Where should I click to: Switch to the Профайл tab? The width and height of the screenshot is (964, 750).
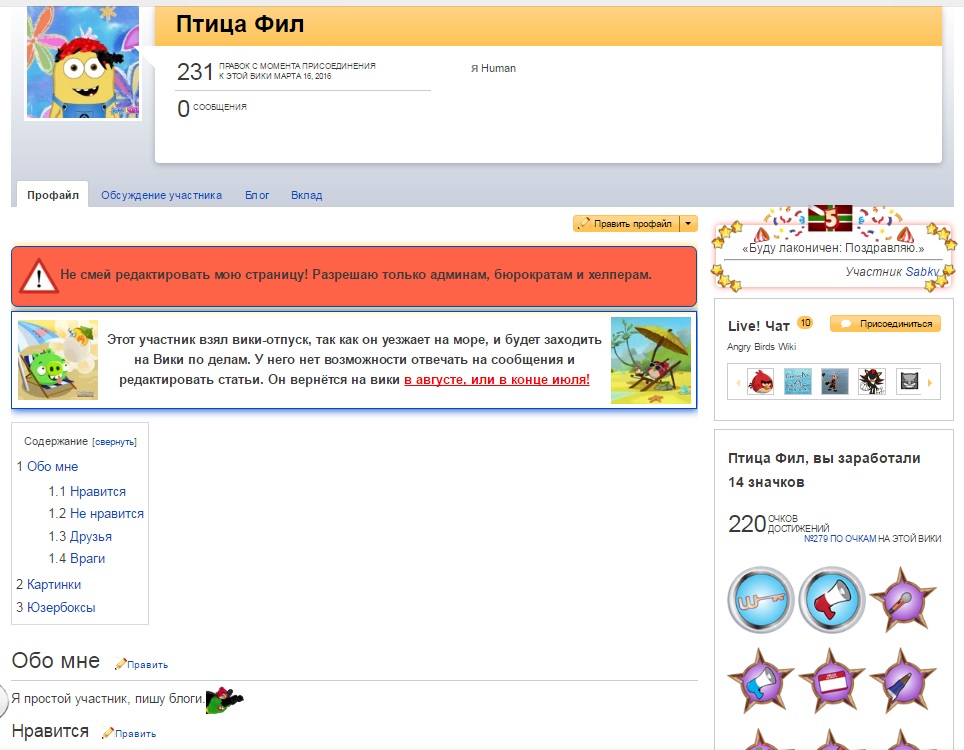(53, 195)
